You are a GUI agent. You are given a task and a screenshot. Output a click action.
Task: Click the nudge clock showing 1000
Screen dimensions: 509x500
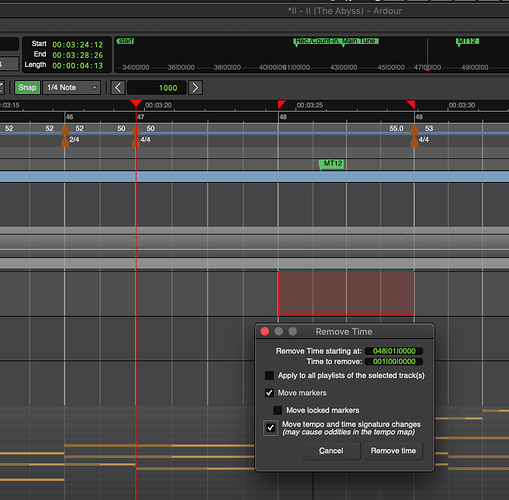(157, 88)
